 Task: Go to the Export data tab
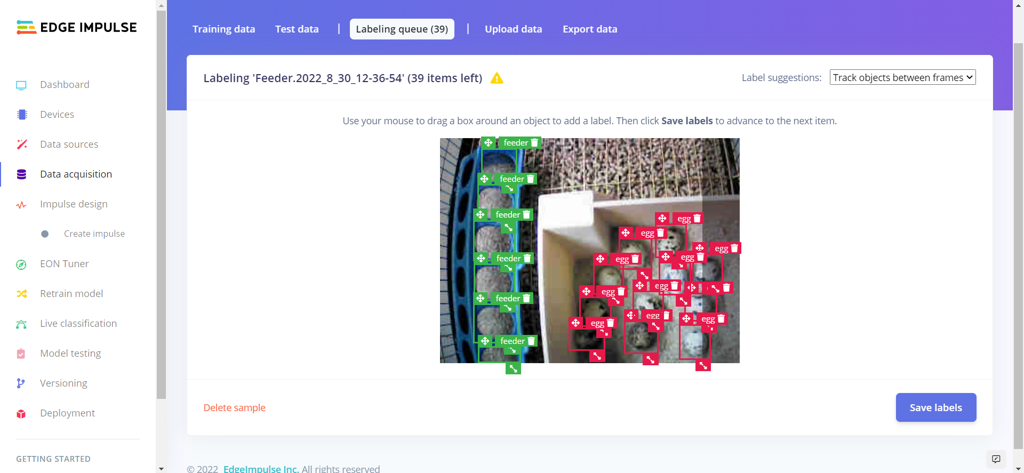590,29
